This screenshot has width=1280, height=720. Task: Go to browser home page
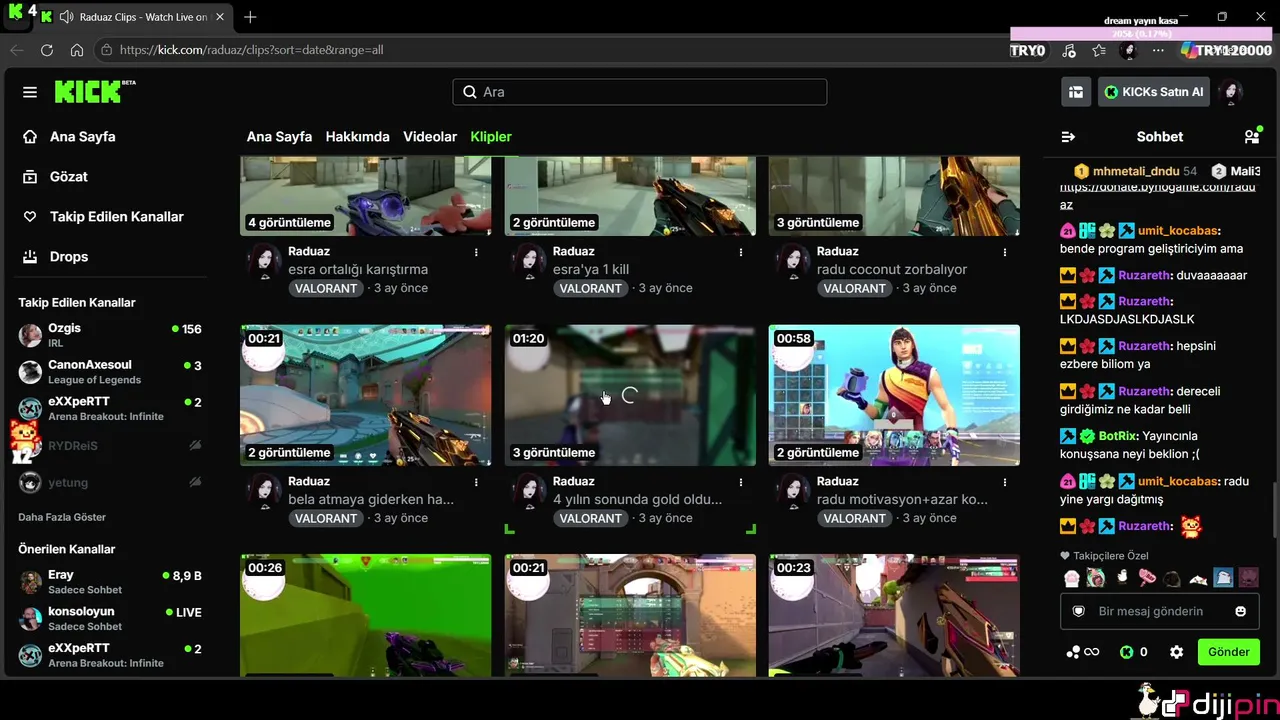[x=77, y=50]
